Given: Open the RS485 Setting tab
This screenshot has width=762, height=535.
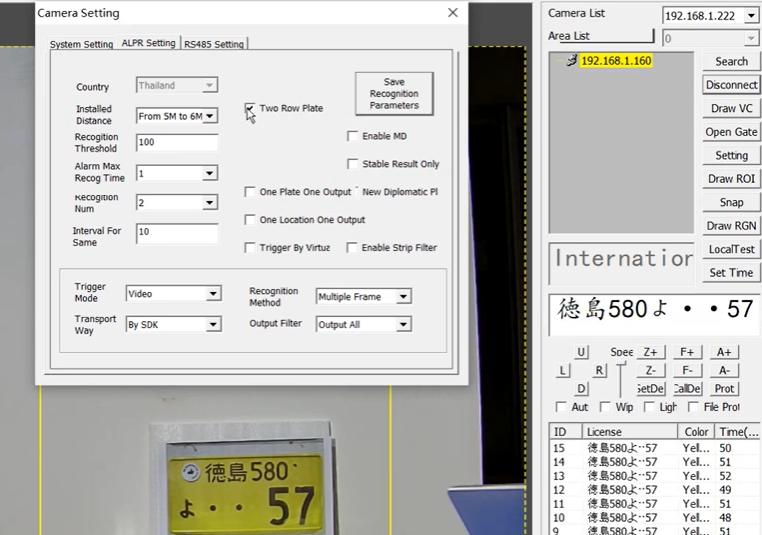Looking at the screenshot, I should [x=213, y=44].
